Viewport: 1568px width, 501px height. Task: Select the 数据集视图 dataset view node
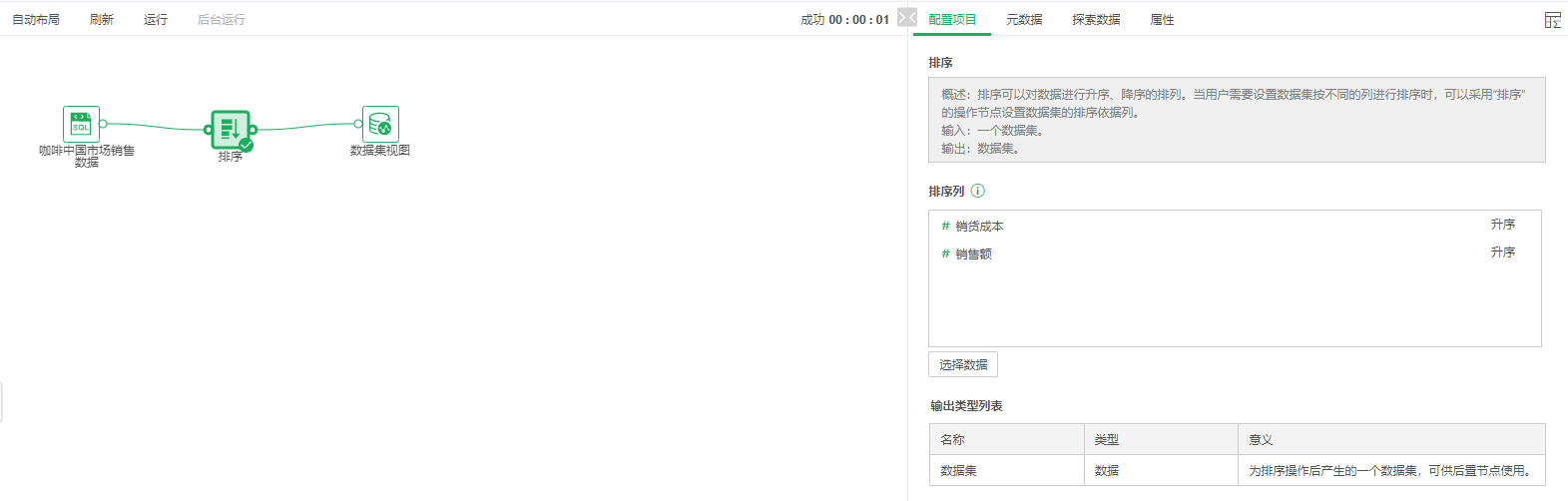tap(380, 125)
